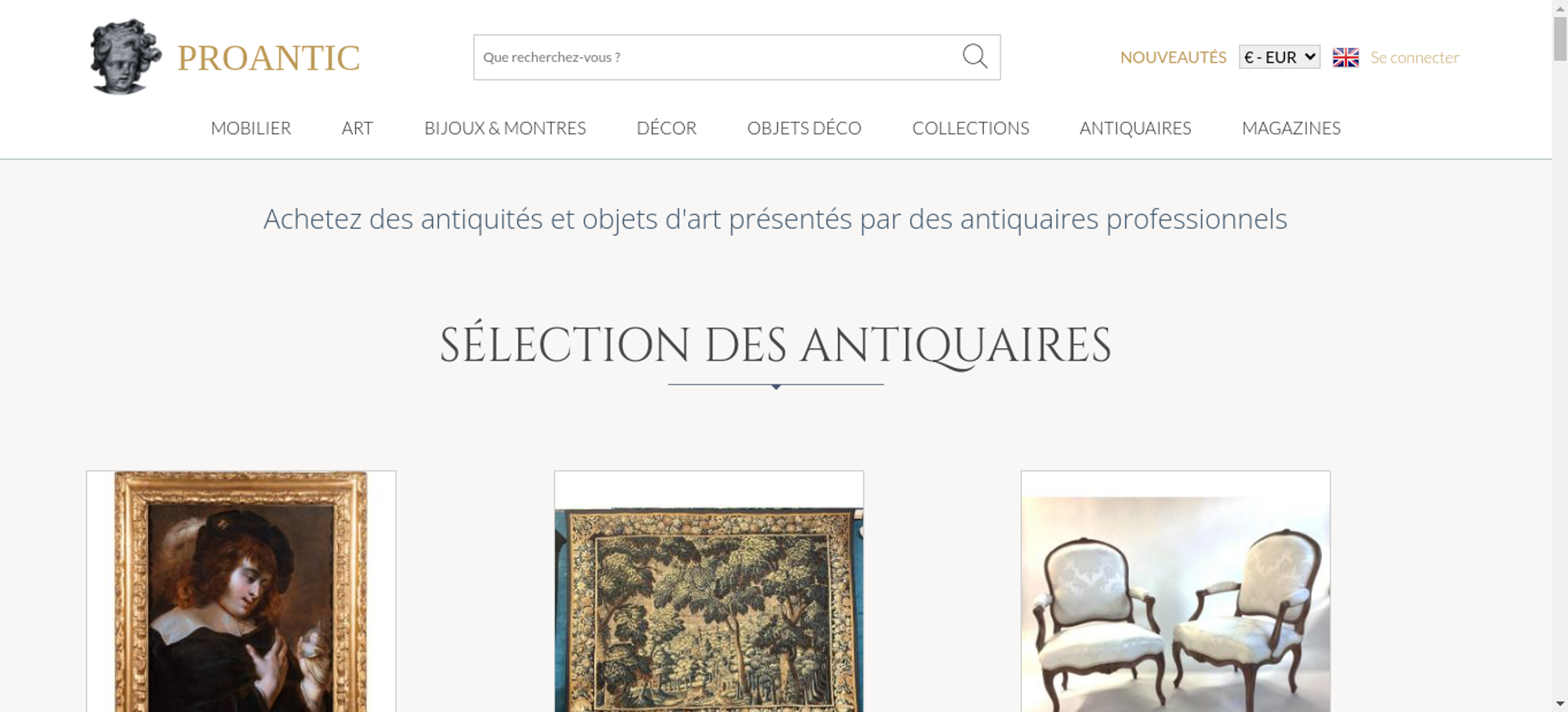Focus the 'Que recherchez-vous ?' search field
This screenshot has width=1568, height=712.
pyautogui.click(x=717, y=57)
